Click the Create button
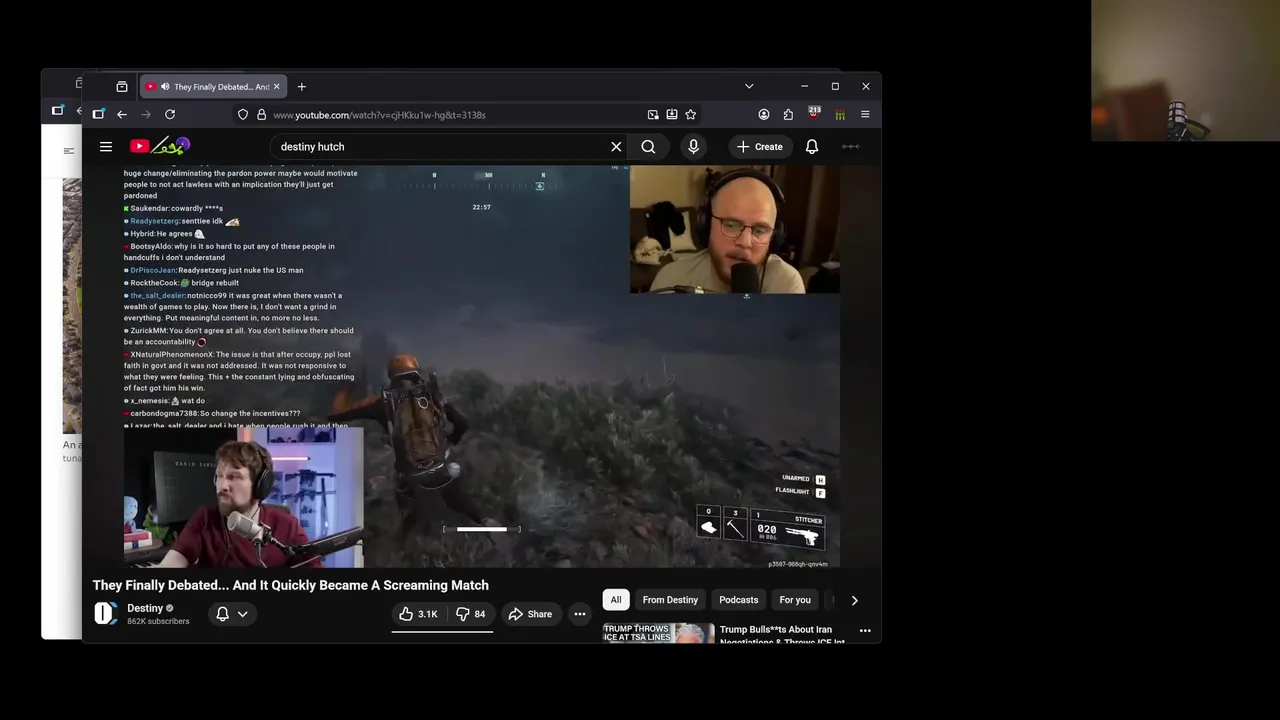Screen dimensions: 1280x720 tap(760, 146)
